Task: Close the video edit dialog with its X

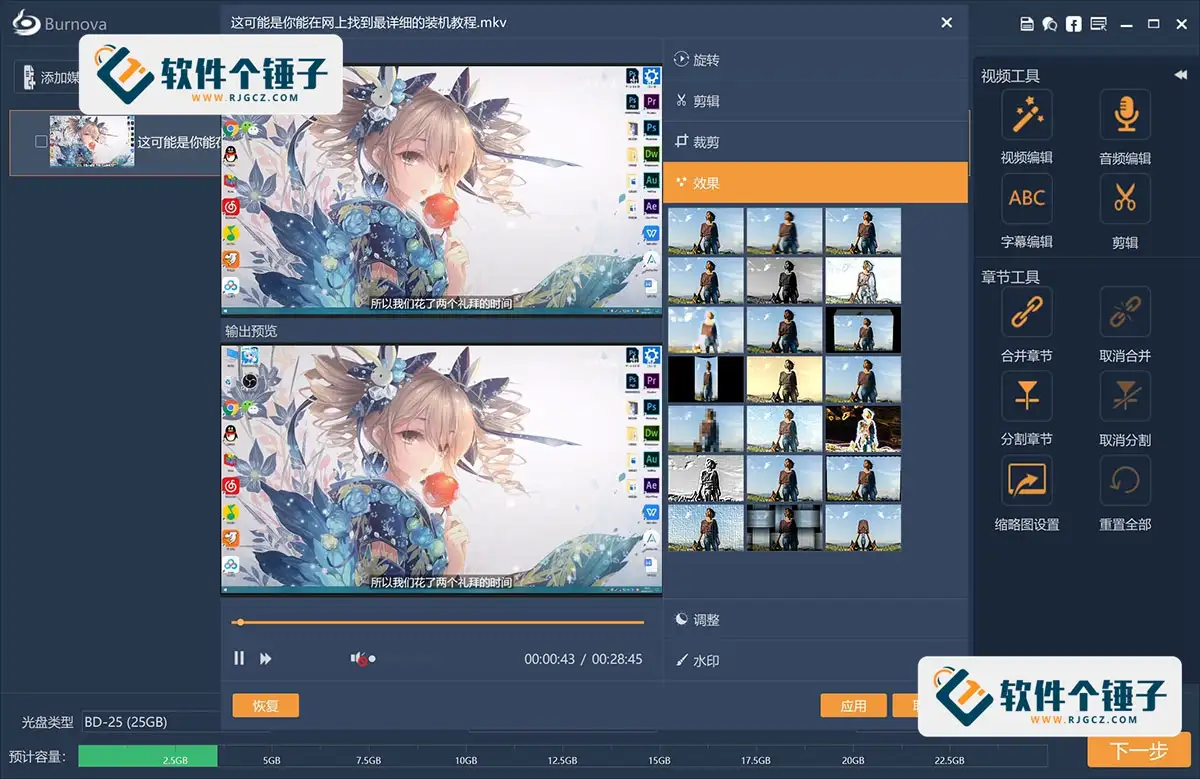Action: click(x=947, y=22)
